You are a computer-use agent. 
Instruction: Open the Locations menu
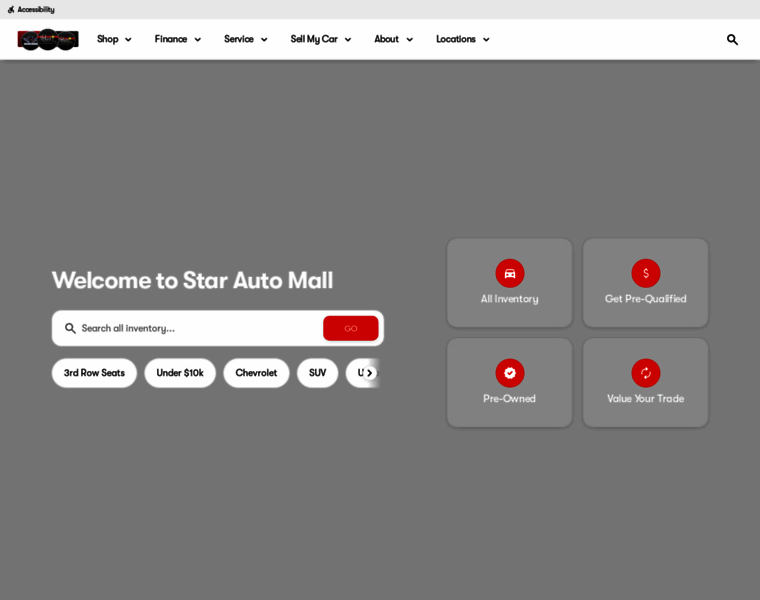click(x=456, y=39)
